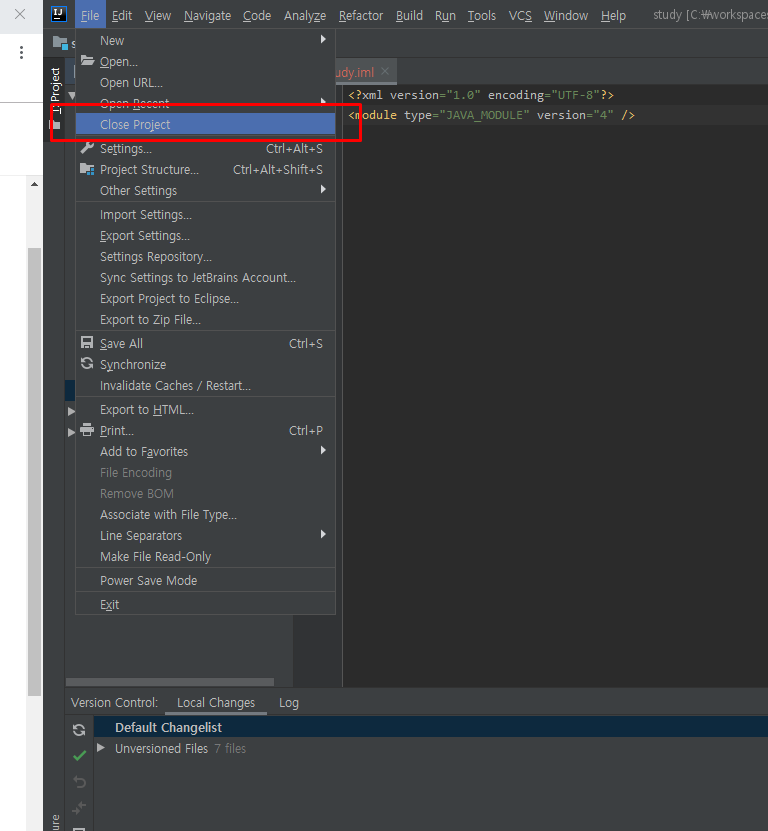Image resolution: width=768 pixels, height=831 pixels.
Task: Expand the Unversioned Files node
Action: [x=101, y=748]
